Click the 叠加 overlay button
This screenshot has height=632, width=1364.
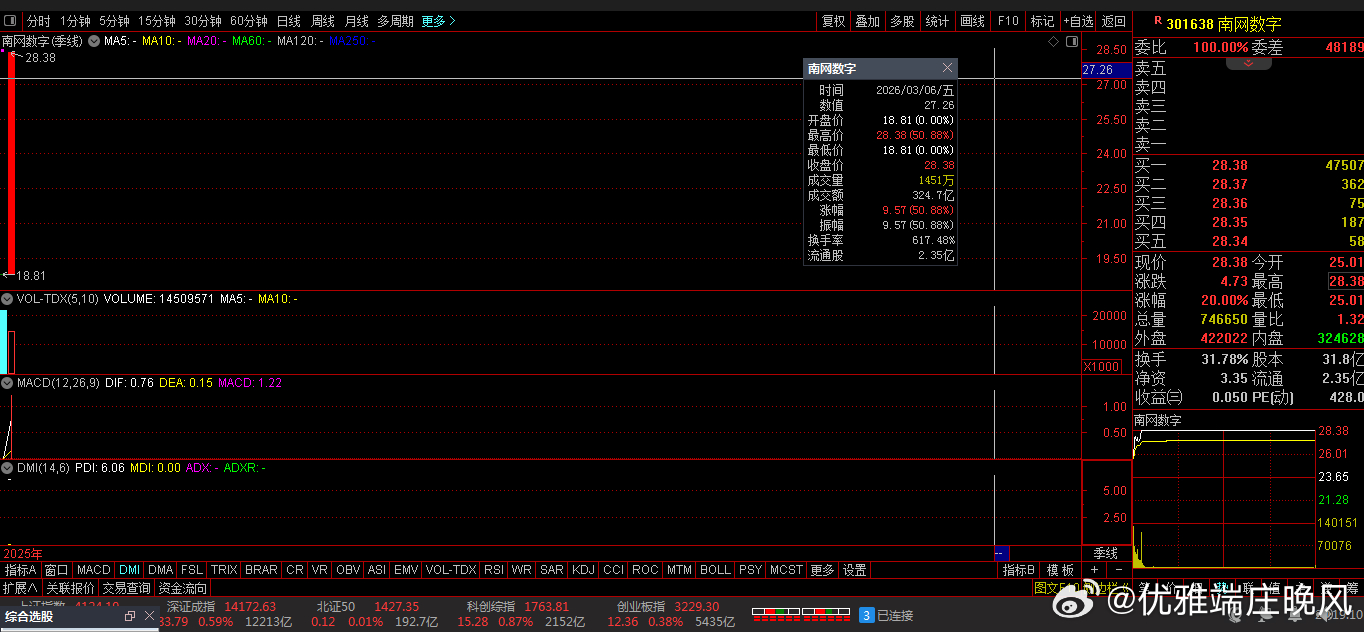pos(867,21)
